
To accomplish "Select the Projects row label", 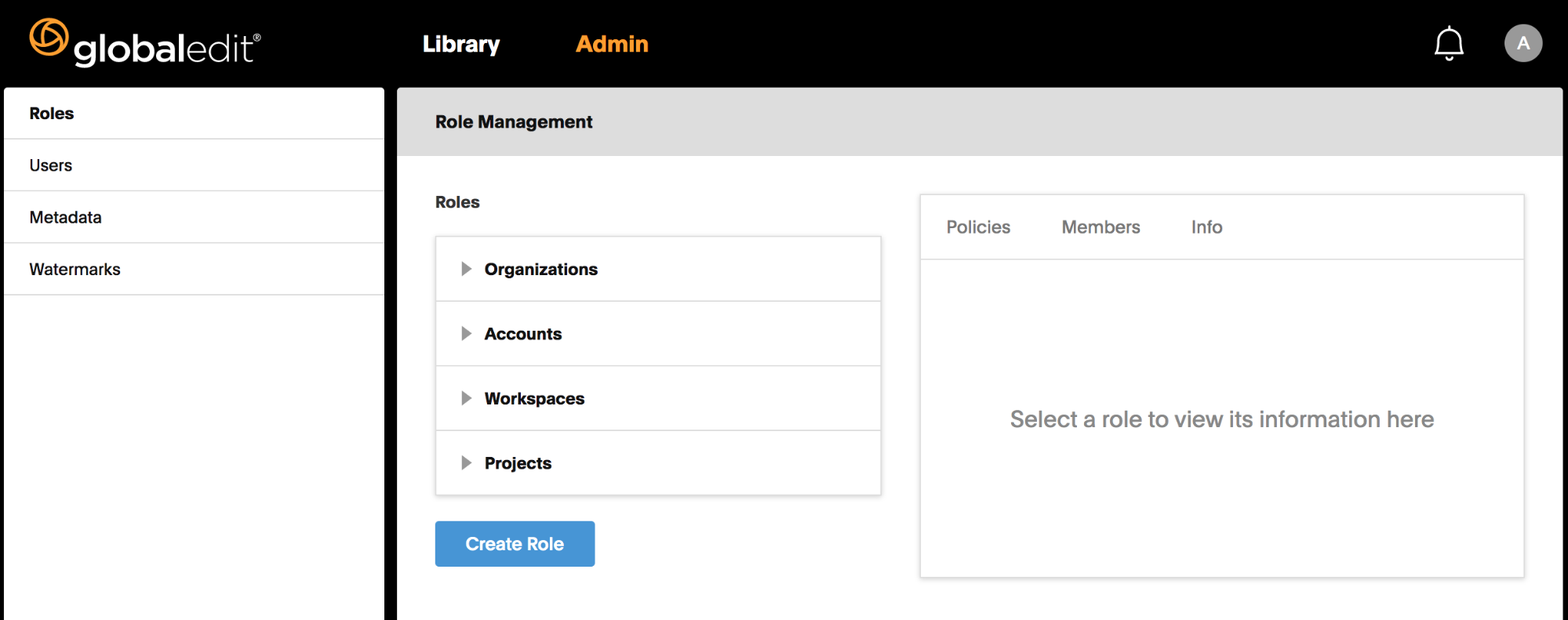I will pos(518,463).
